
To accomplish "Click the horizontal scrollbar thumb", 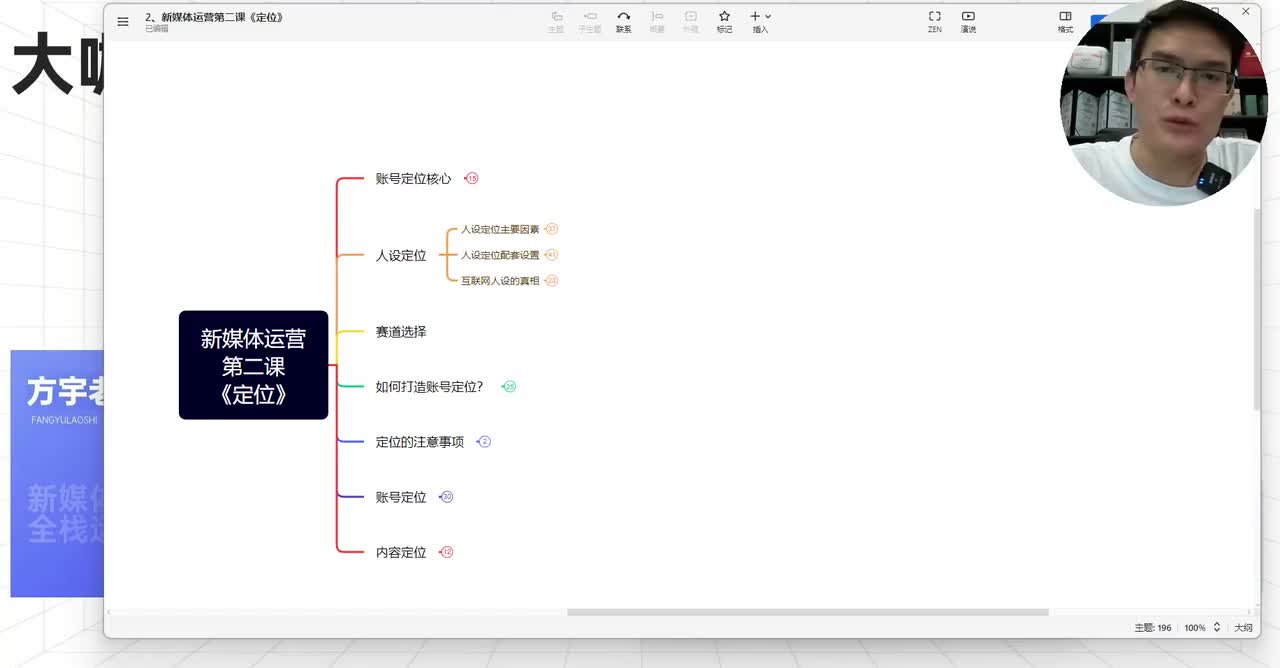I will [808, 612].
